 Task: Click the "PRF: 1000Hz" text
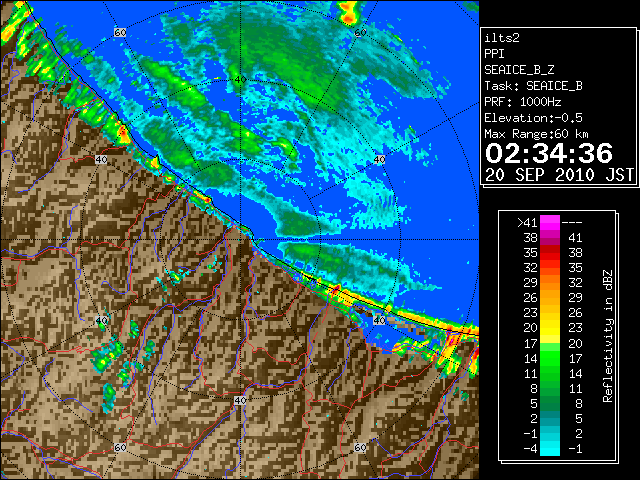tap(523, 102)
